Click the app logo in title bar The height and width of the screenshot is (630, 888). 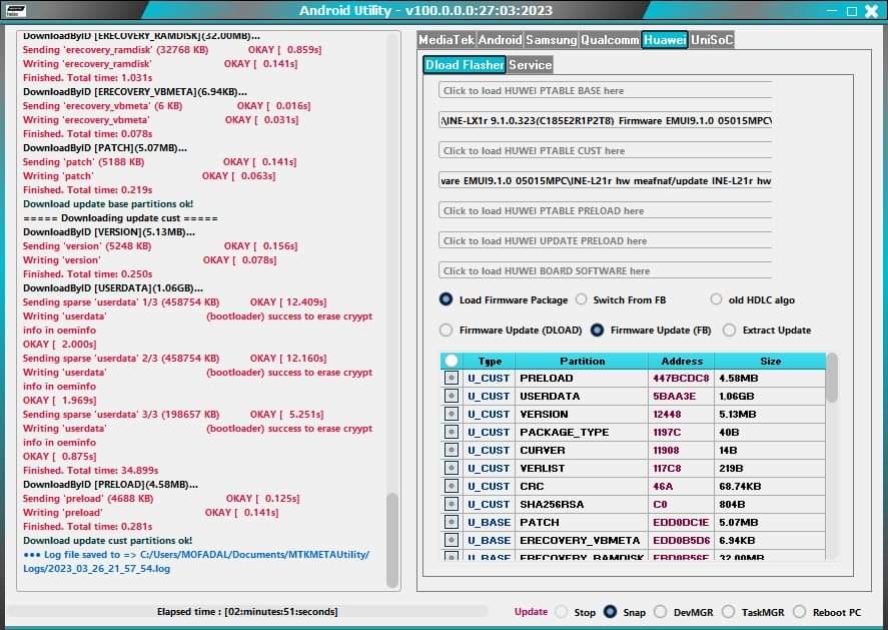pyautogui.click(x=16, y=11)
